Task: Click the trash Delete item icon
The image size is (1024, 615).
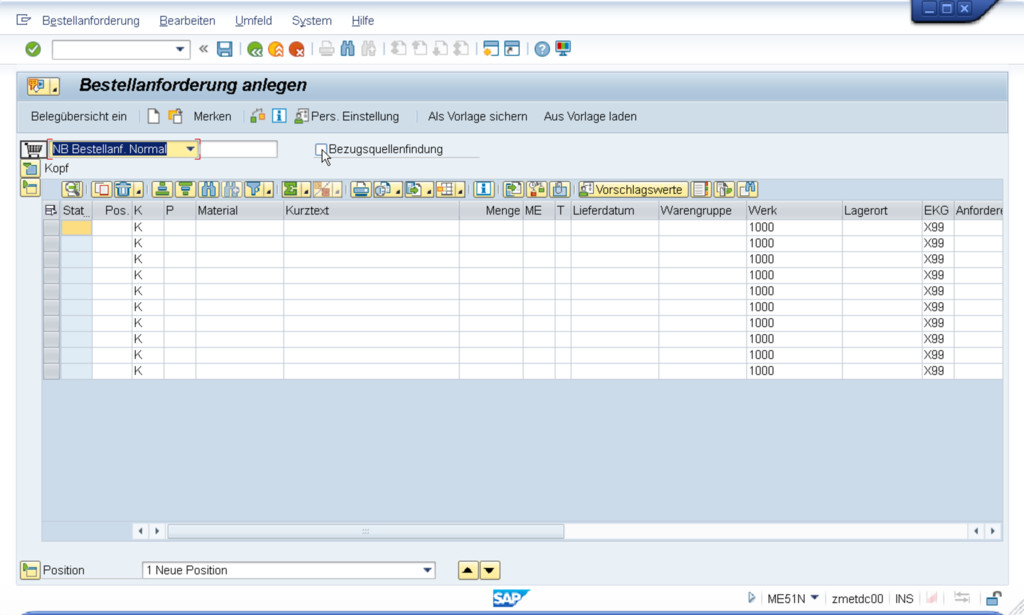Action: pyautogui.click(x=123, y=189)
